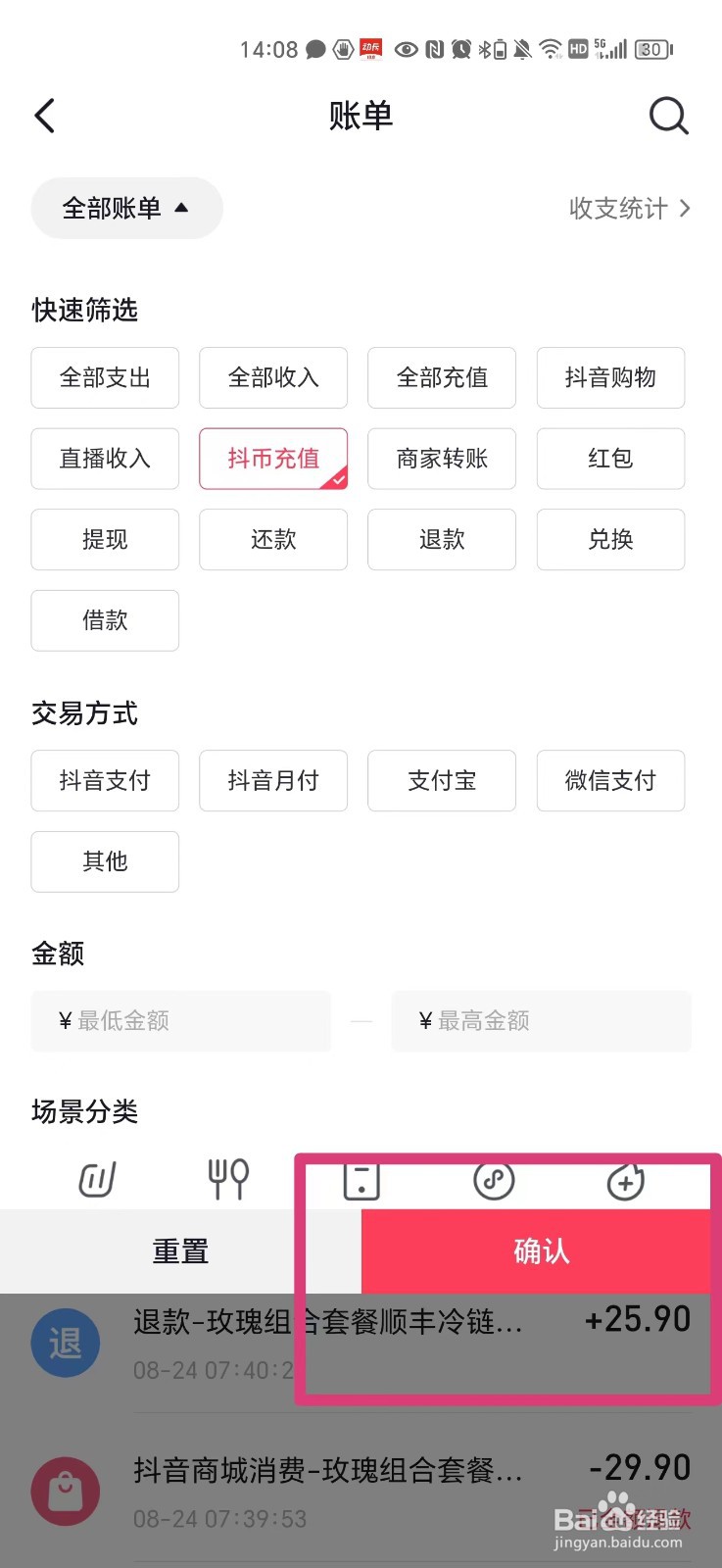The image size is (722, 1568).
Task: Focus the 最高金额 input field
Action: [x=542, y=1021]
